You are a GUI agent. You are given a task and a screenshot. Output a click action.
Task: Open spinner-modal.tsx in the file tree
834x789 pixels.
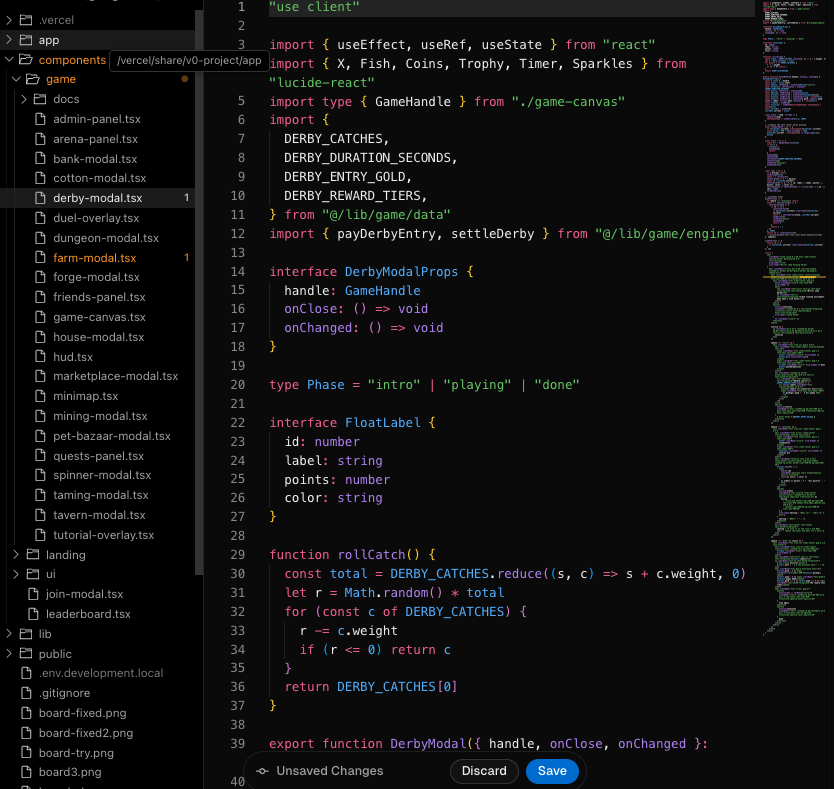(102, 475)
